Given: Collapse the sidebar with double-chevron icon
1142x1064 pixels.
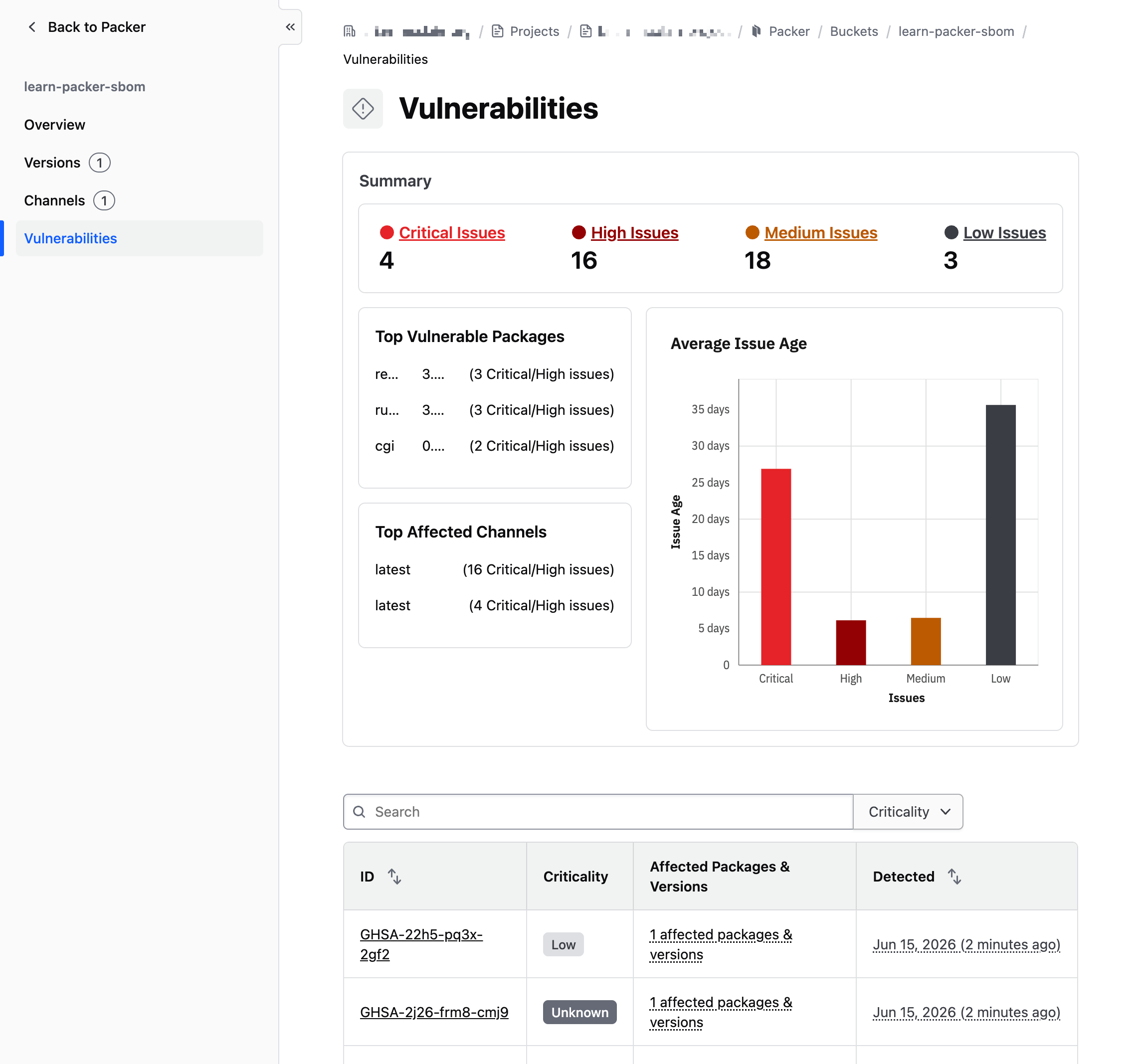Looking at the screenshot, I should coord(290,27).
